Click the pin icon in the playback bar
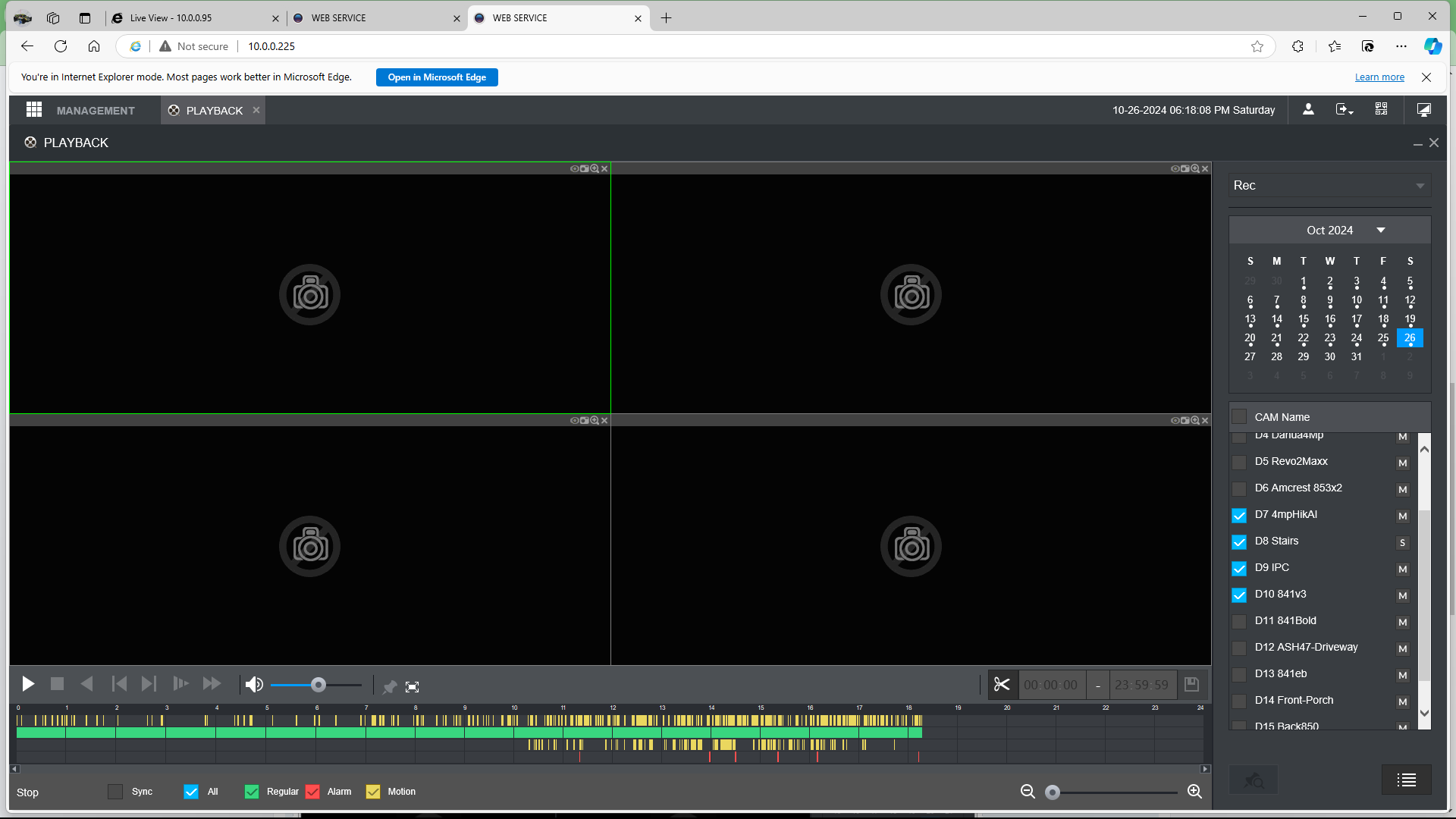This screenshot has width=1456, height=819. (x=390, y=686)
